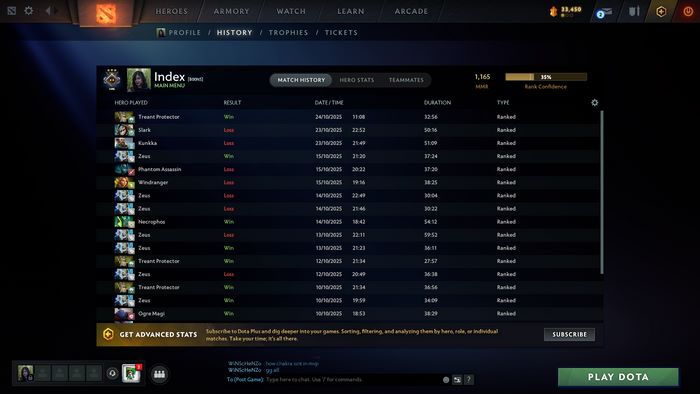Switch to the TEAMMATES pill tab
Screen dimensions: 700x394
[x=406, y=80]
